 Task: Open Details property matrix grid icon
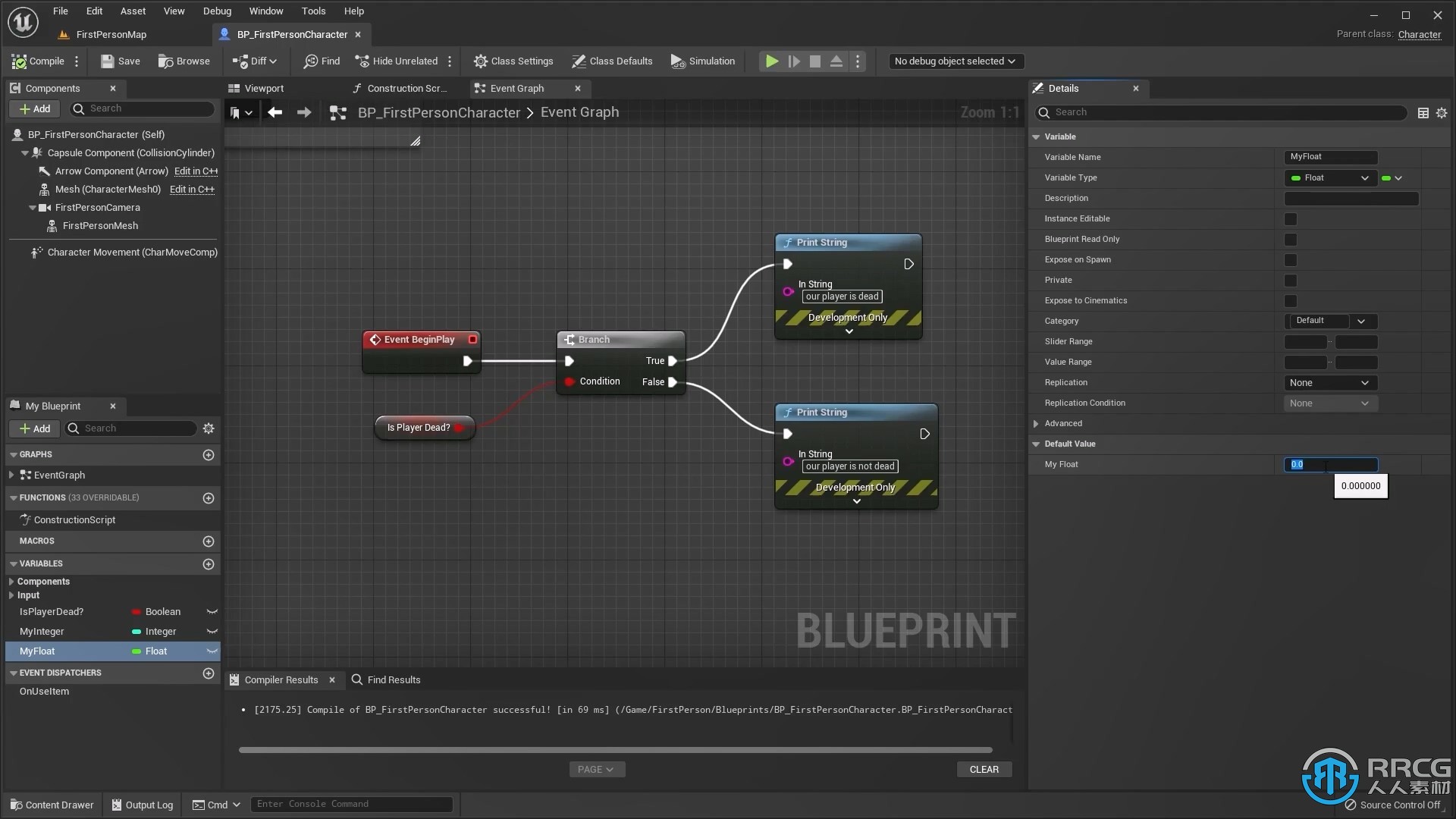coord(1423,113)
